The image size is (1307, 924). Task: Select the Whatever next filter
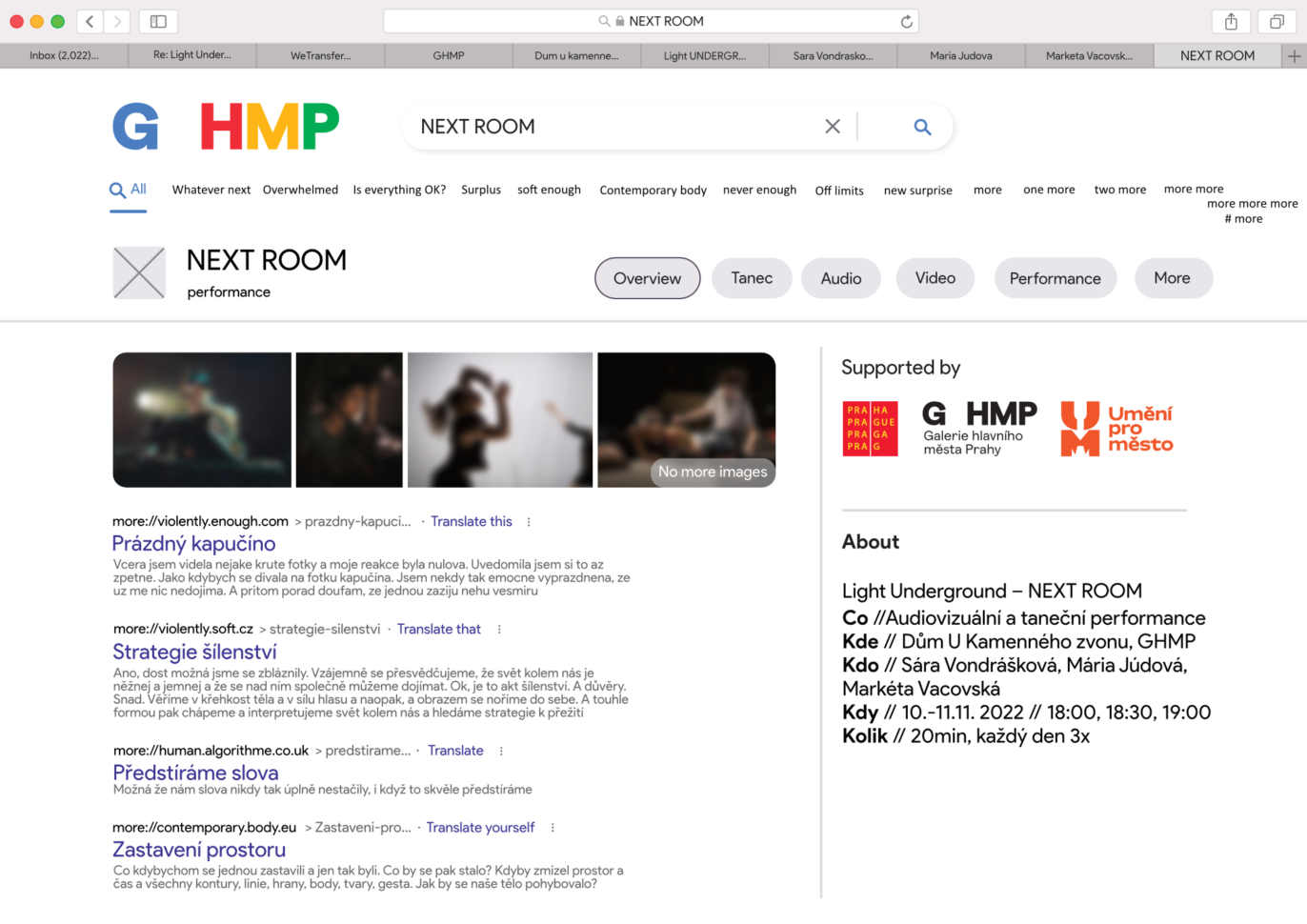tap(211, 190)
